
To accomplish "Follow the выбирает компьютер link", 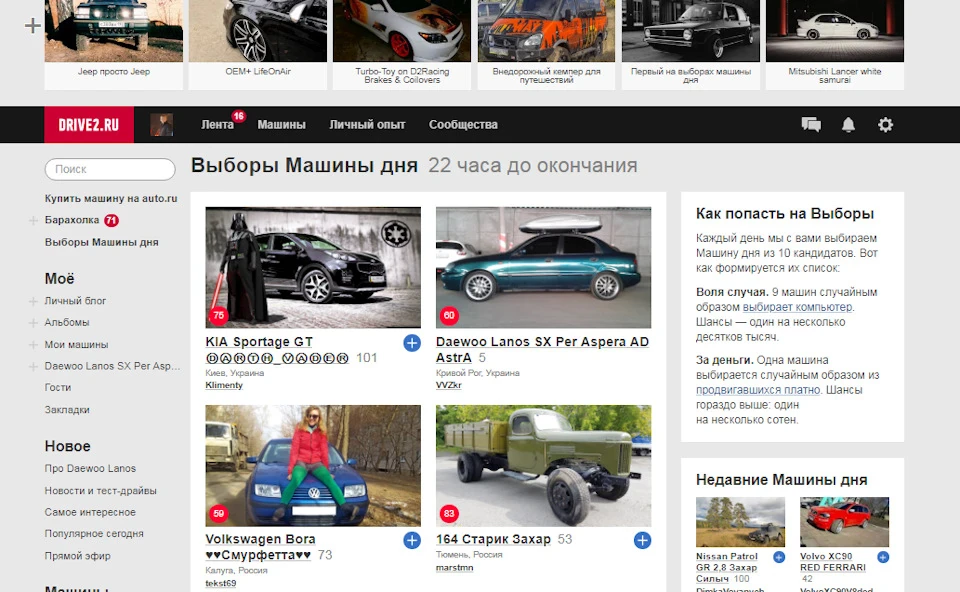I will (797, 307).
